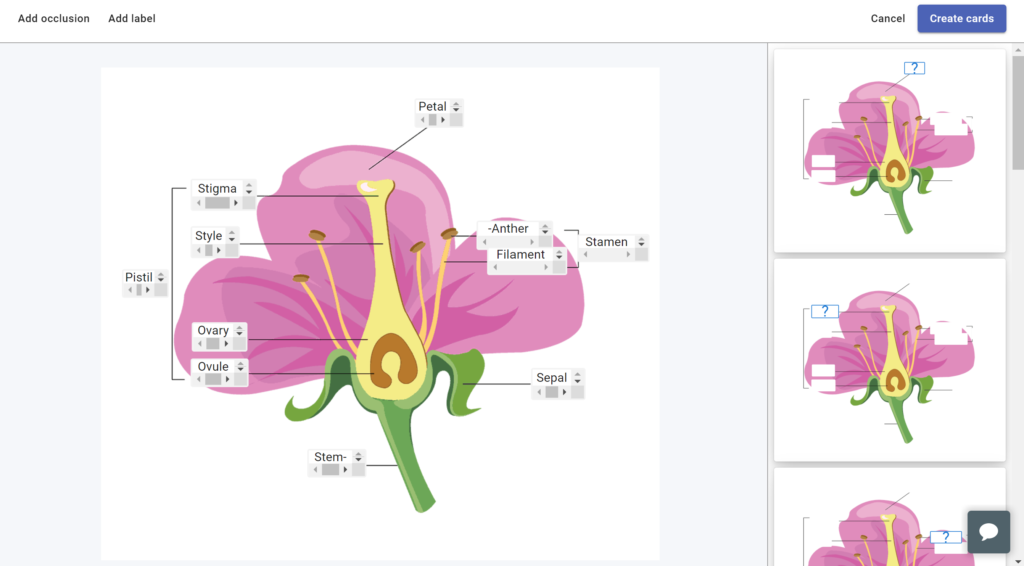Image resolution: width=1024 pixels, height=566 pixels.
Task: Click the Ovary label horizontal scrollbar thumb
Action: click(213, 343)
